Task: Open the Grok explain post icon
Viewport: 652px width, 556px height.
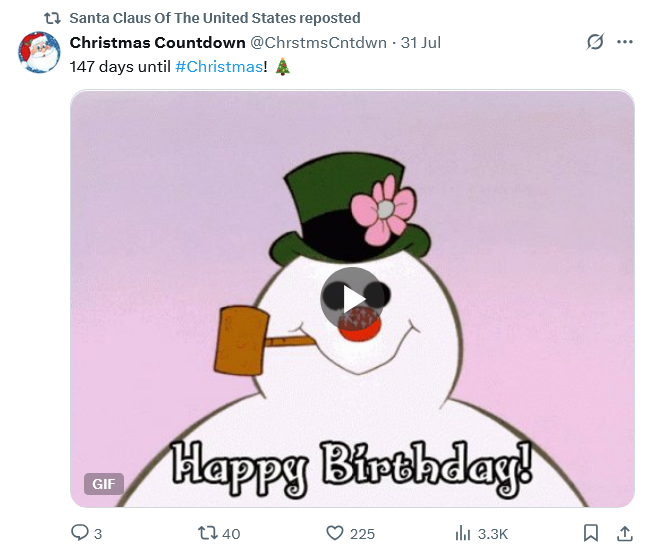Action: [x=594, y=42]
